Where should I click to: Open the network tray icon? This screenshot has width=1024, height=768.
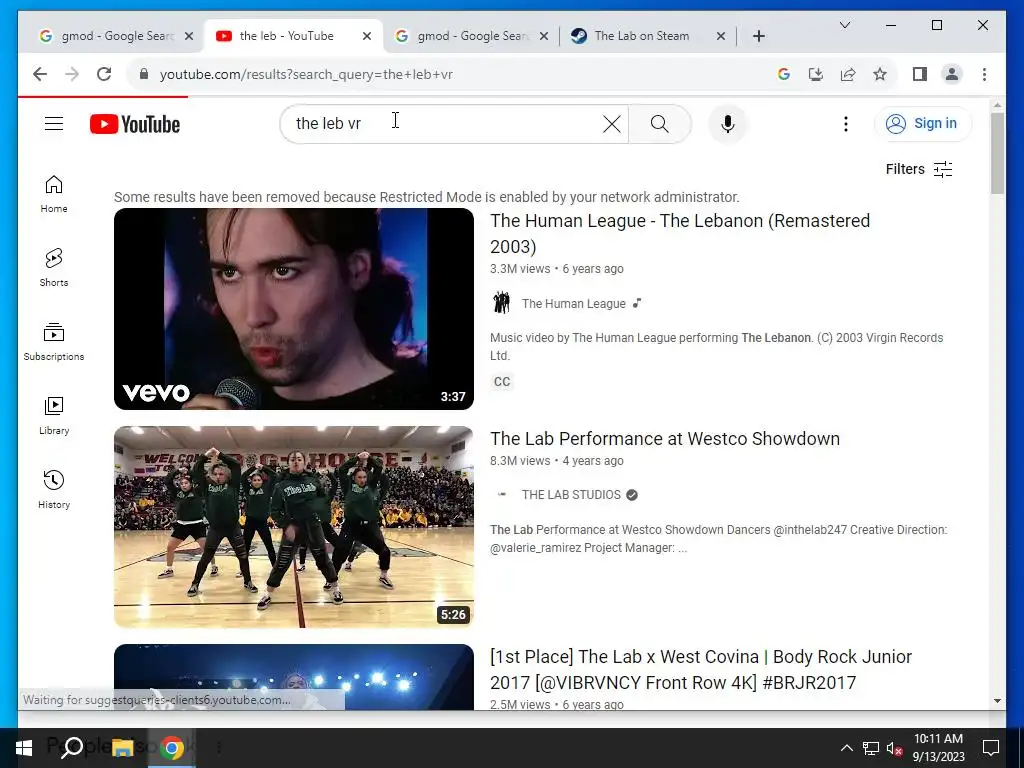click(x=871, y=748)
